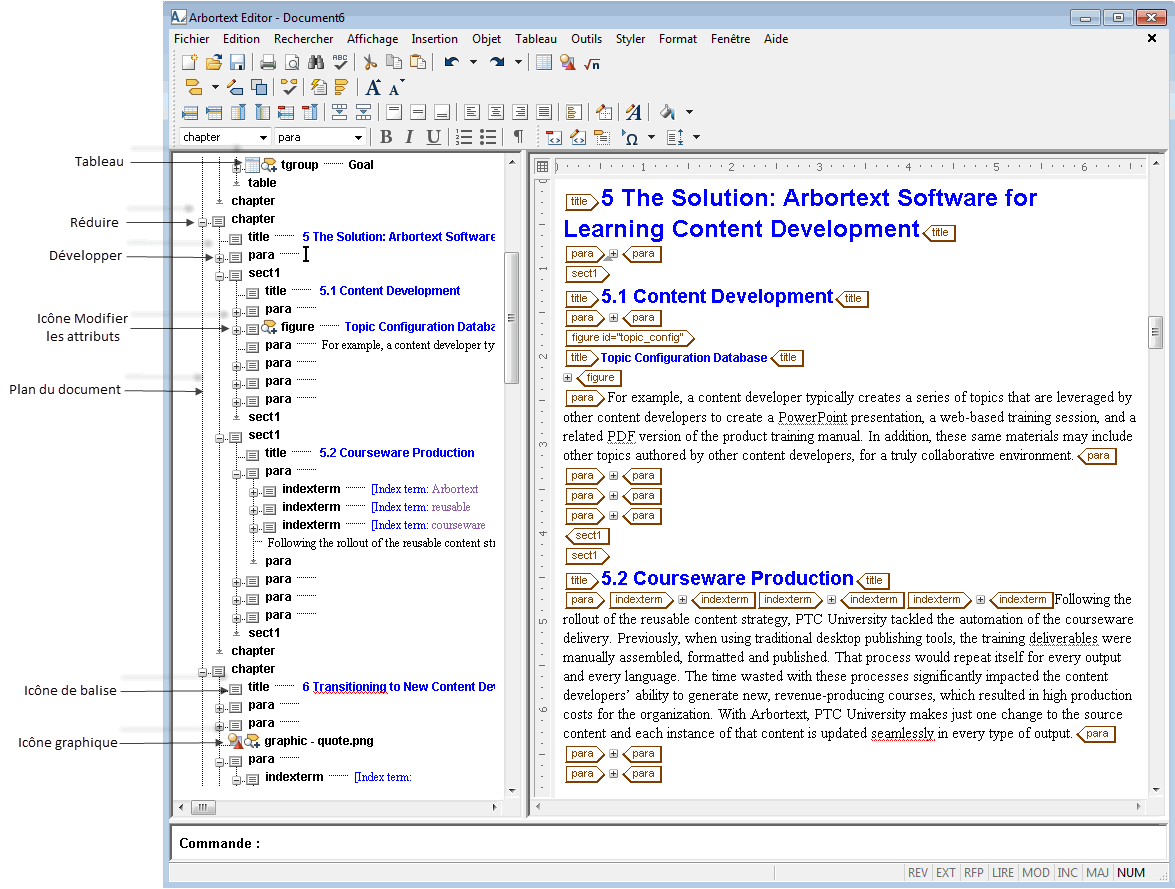Click the Insert Markup tag icon

tap(193, 88)
